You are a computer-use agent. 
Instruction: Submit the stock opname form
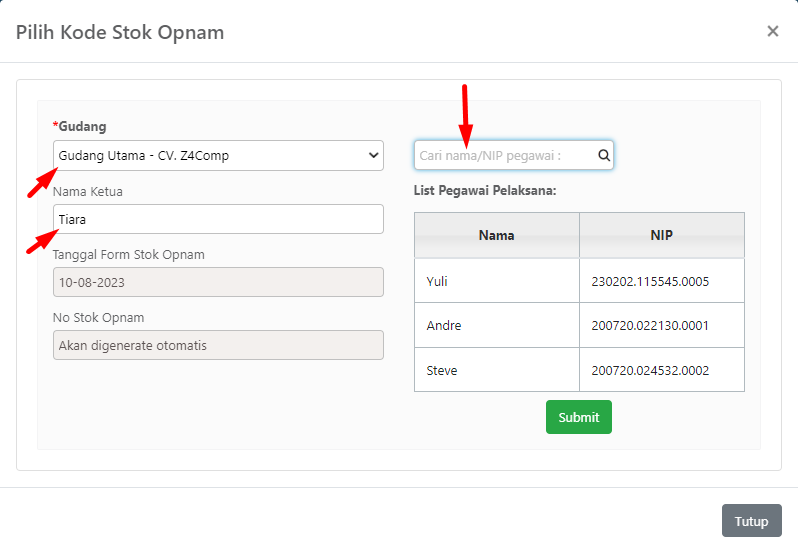(579, 417)
